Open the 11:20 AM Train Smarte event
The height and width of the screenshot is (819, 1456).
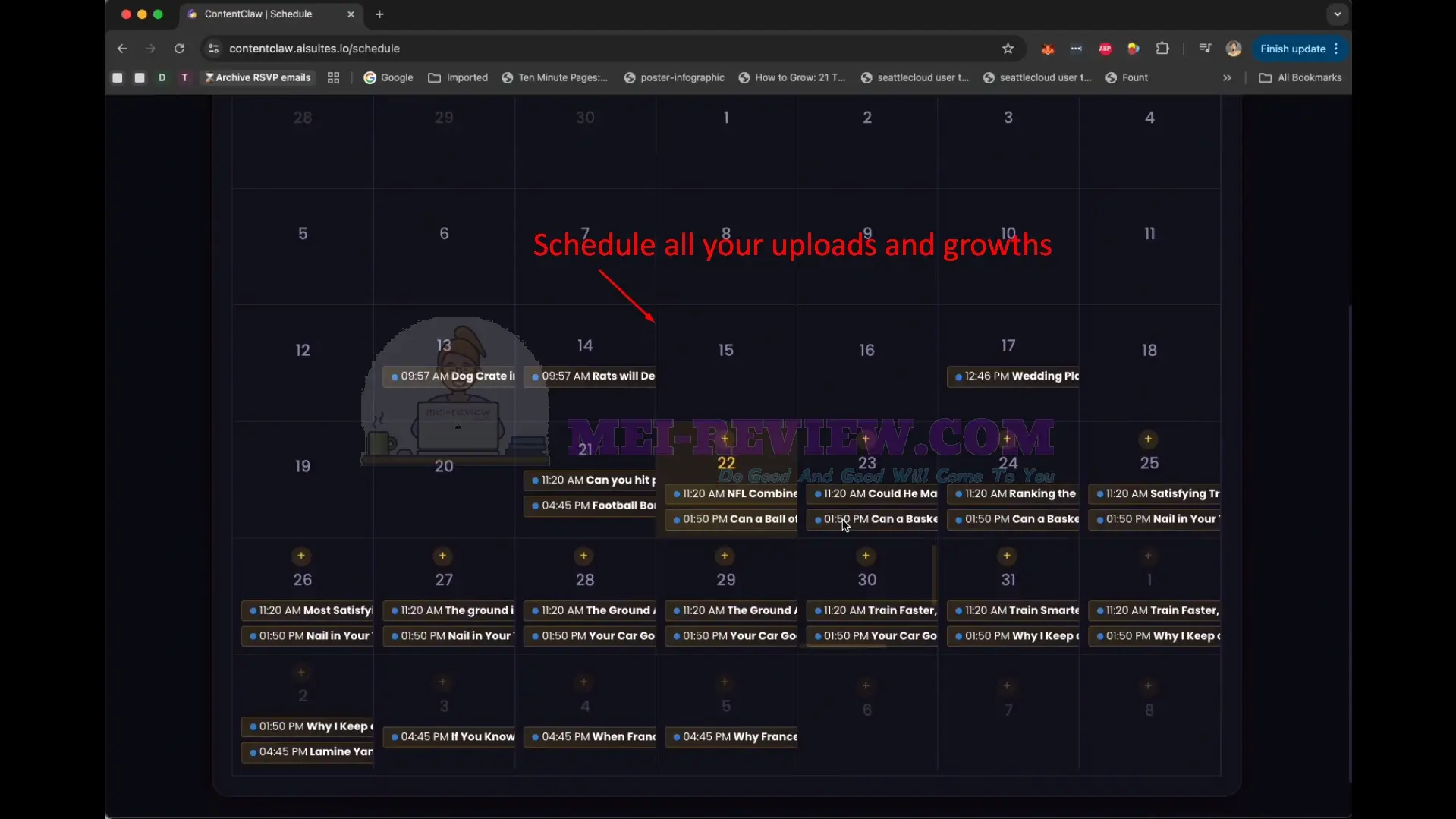tap(1014, 611)
